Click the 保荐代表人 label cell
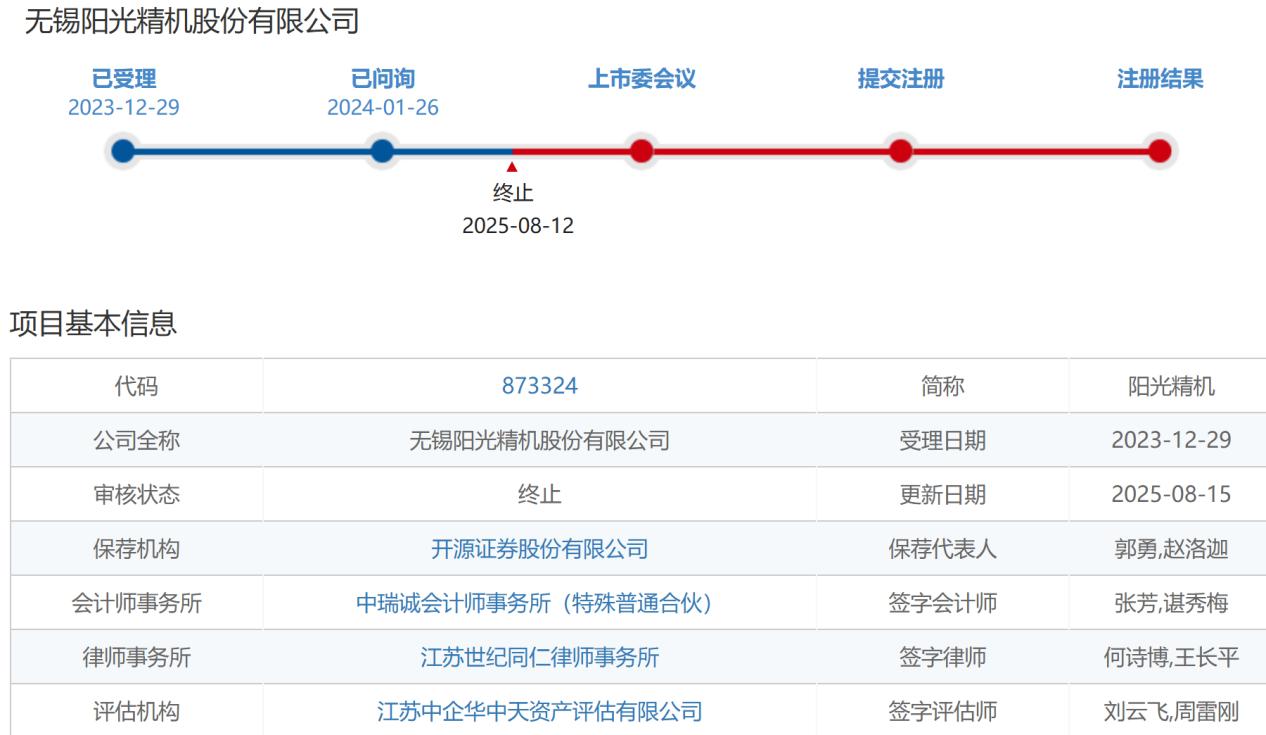This screenshot has width=1266, height=735. 943,549
